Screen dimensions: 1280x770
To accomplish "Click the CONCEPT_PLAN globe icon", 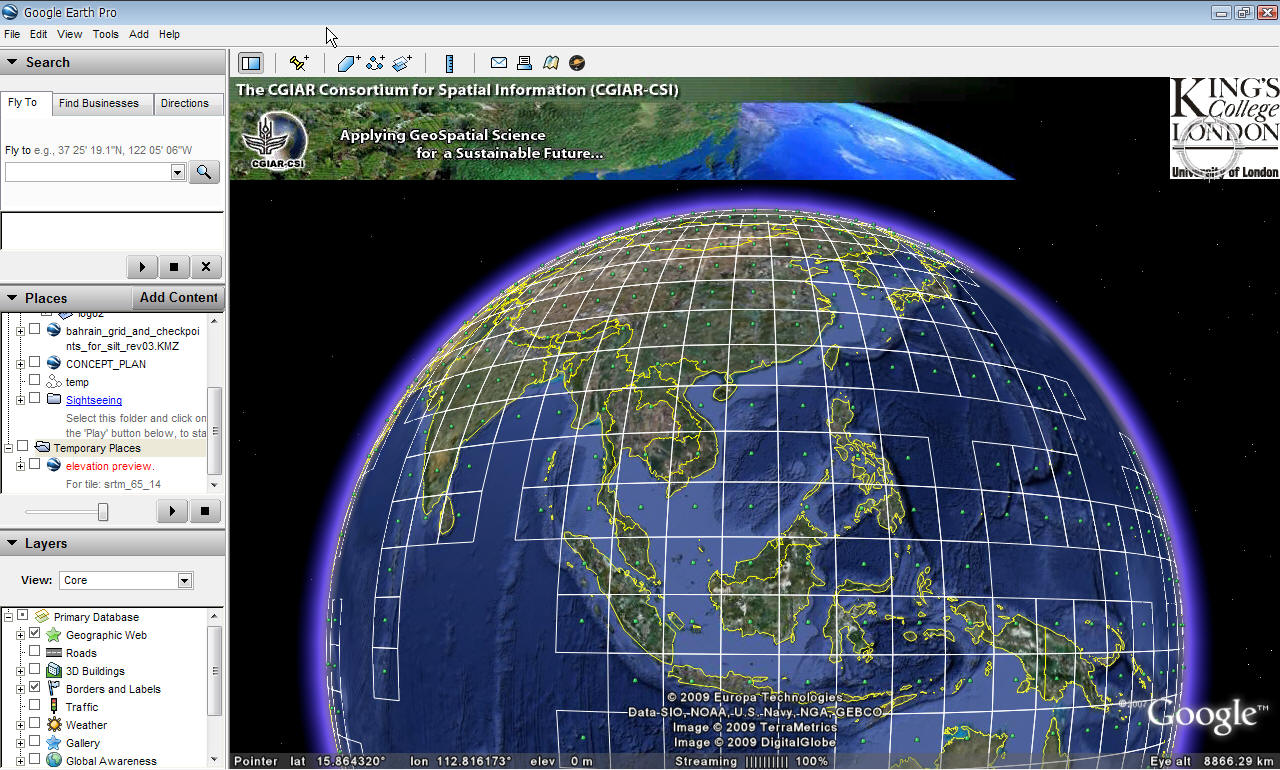I will (54, 364).
